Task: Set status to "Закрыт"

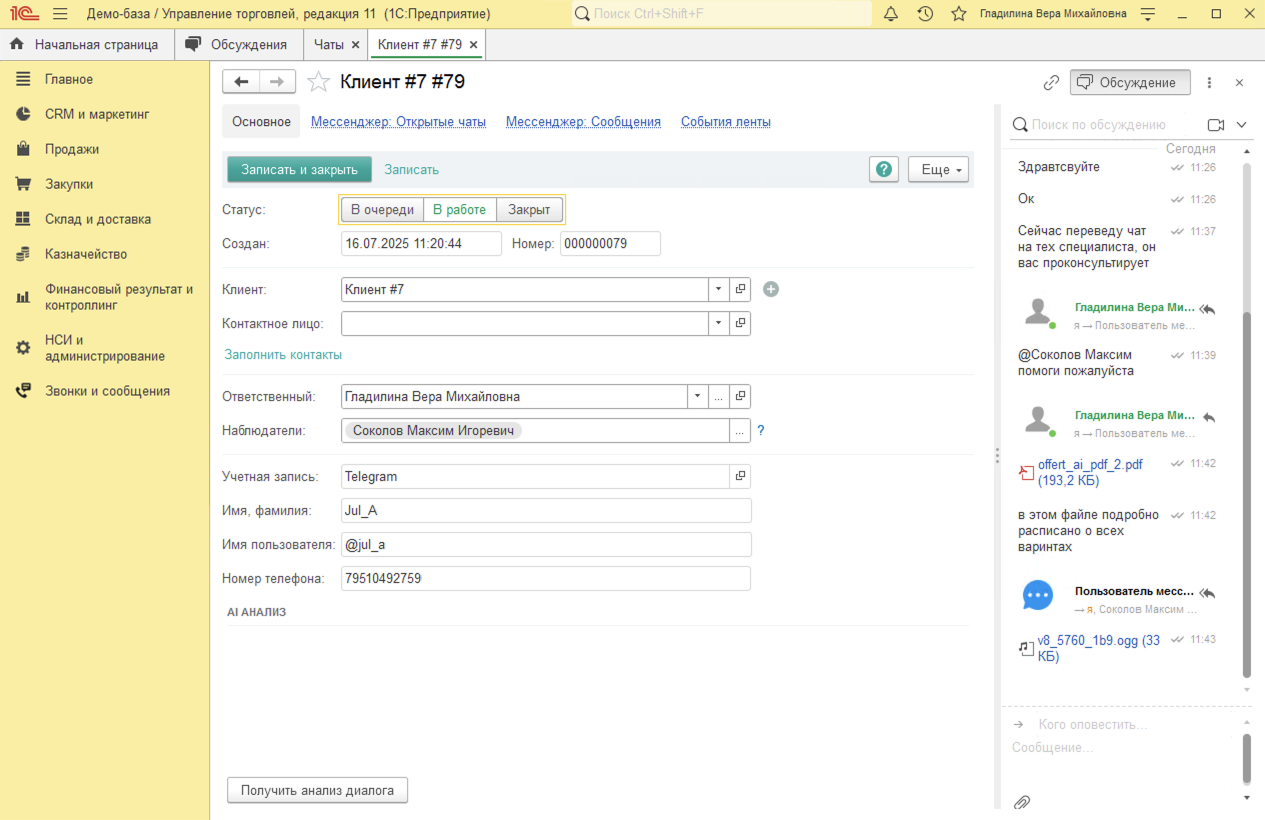Action: (529, 210)
